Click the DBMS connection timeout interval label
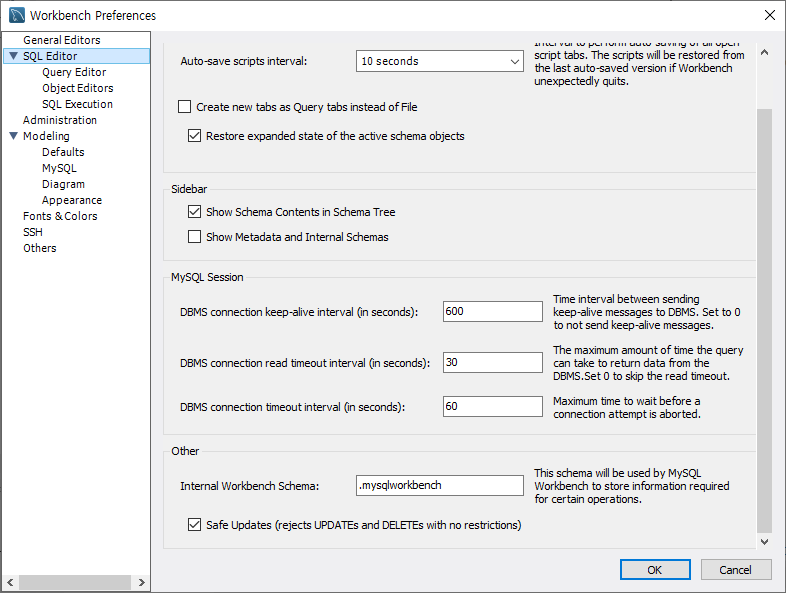The height and width of the screenshot is (593, 786). click(x=292, y=408)
